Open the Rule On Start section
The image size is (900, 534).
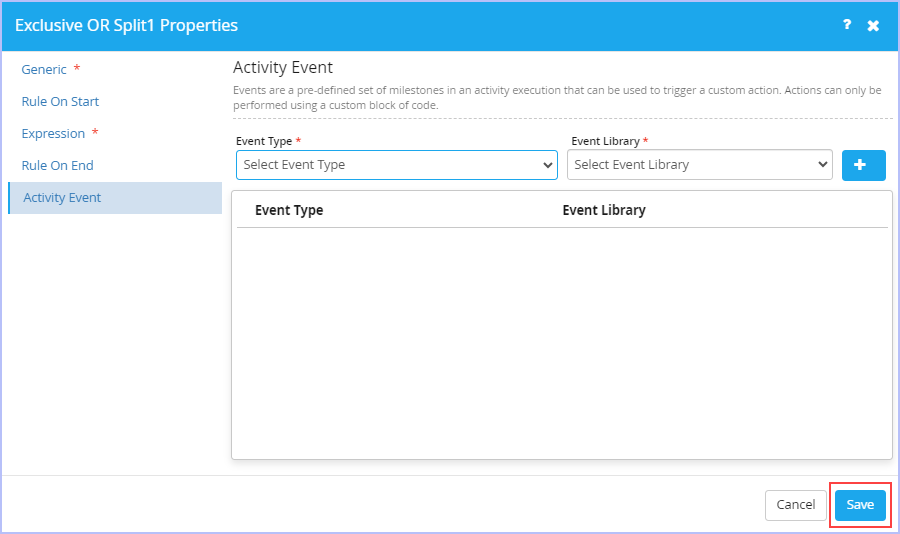tap(60, 102)
